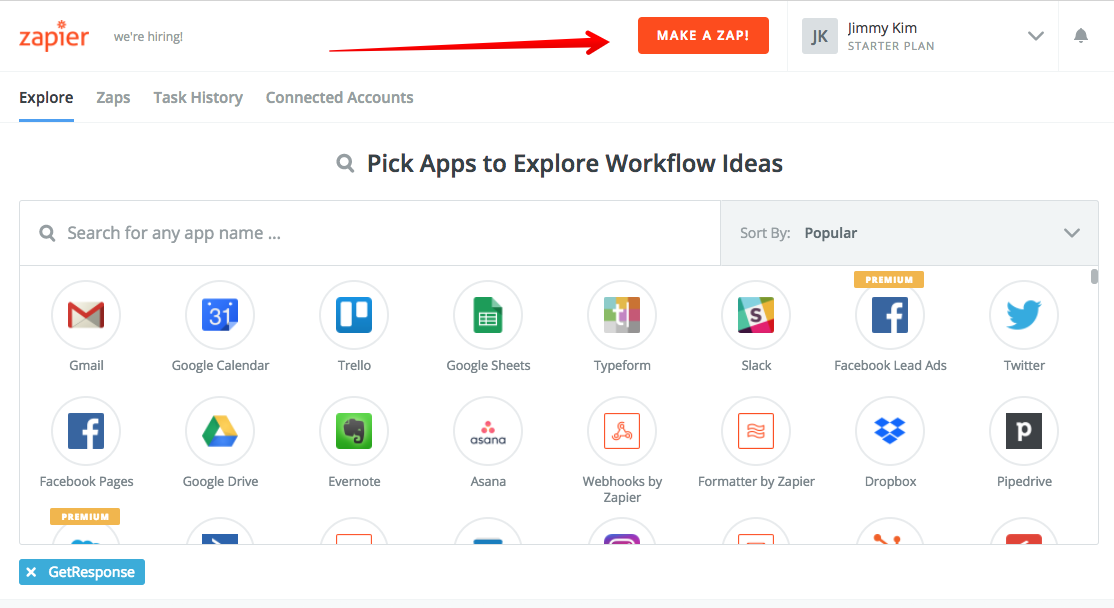The image size is (1114, 608).
Task: Click the STARTER PLAN text
Action: (x=891, y=46)
